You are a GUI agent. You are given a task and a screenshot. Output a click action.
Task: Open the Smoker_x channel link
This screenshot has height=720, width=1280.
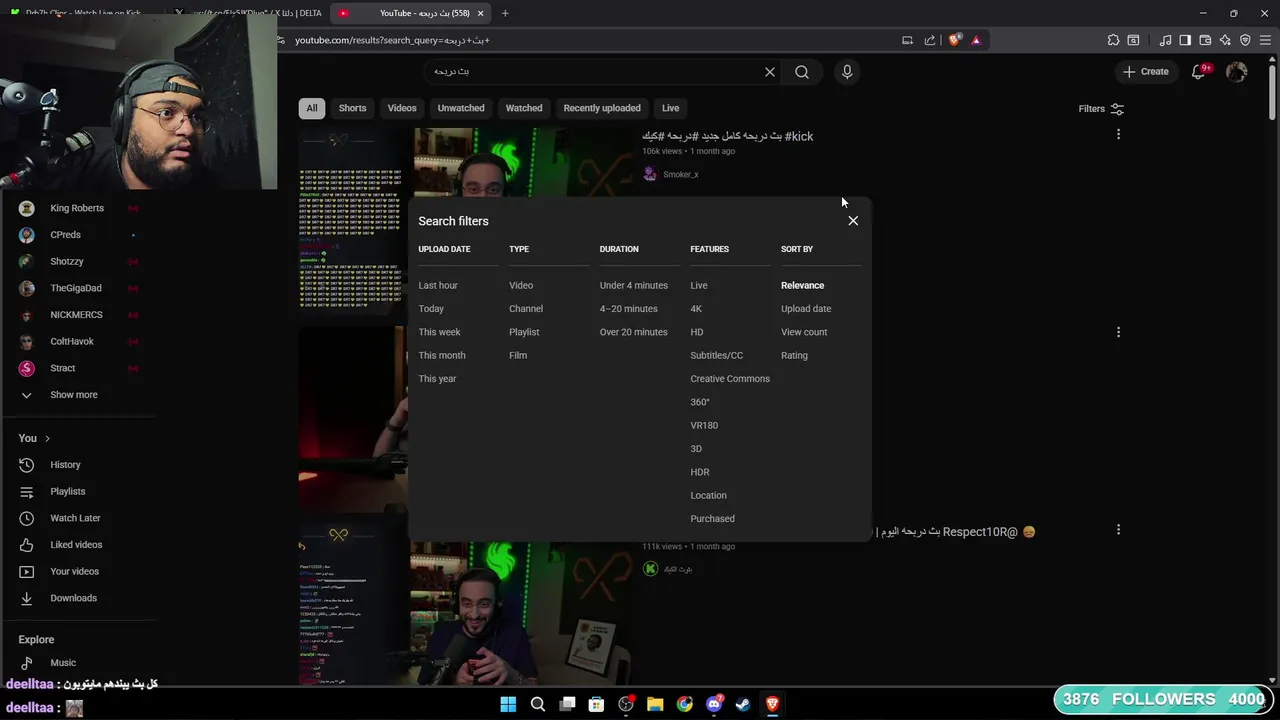point(680,175)
